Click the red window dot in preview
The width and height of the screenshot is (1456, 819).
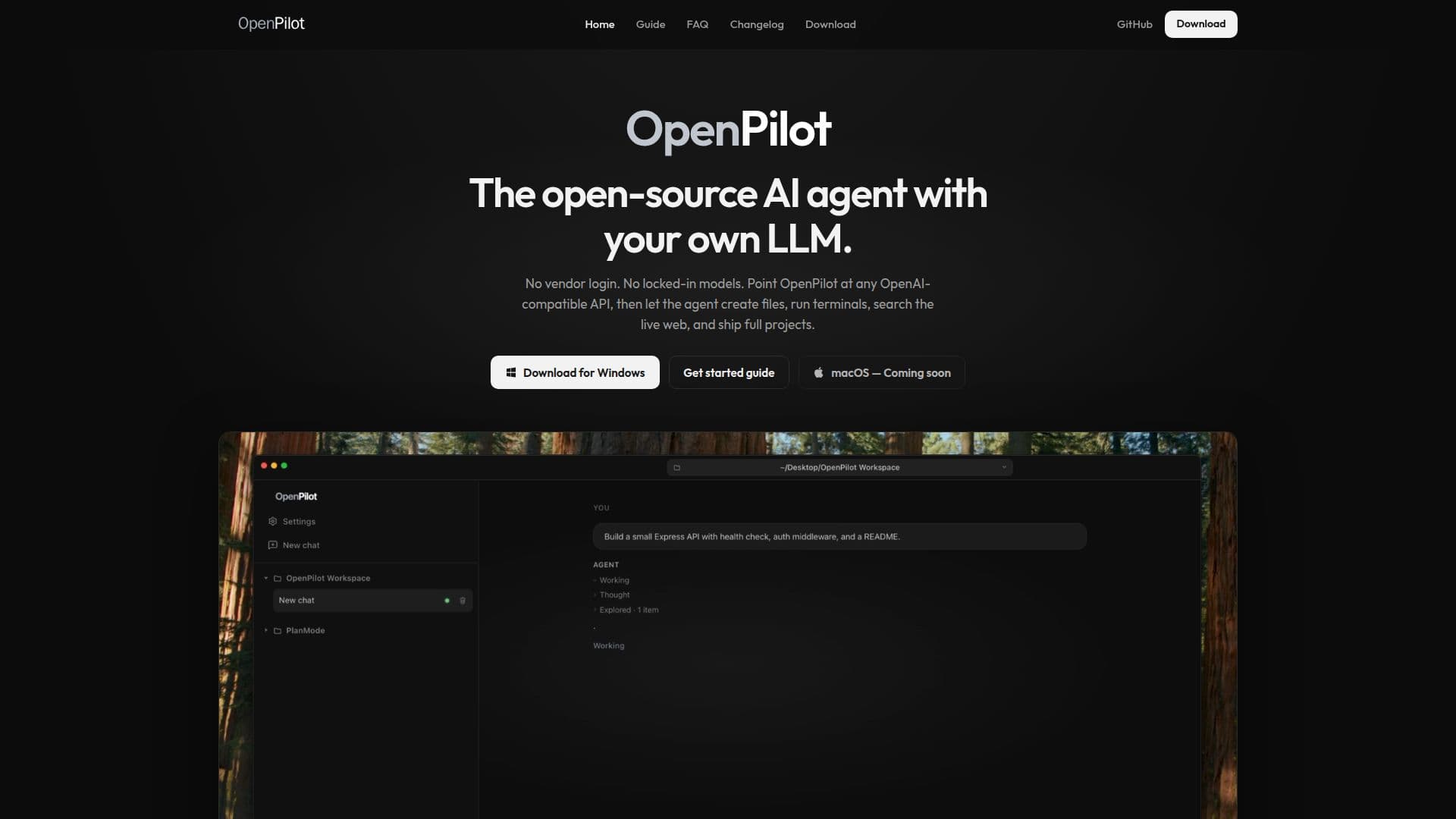264,466
